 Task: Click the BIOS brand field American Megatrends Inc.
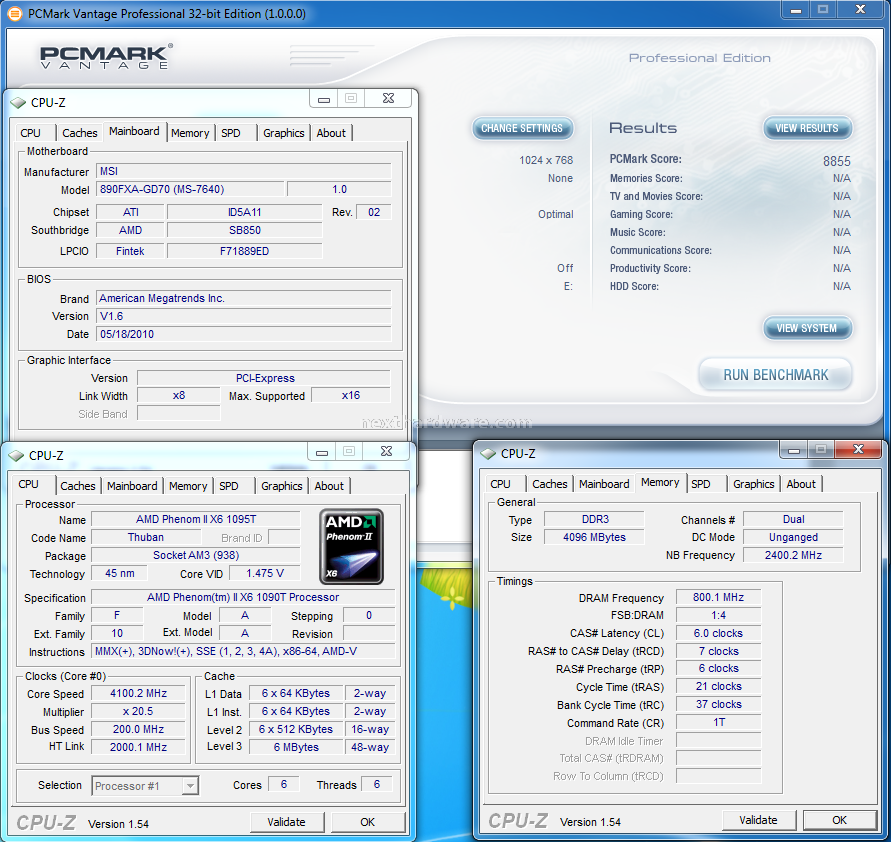(244, 298)
